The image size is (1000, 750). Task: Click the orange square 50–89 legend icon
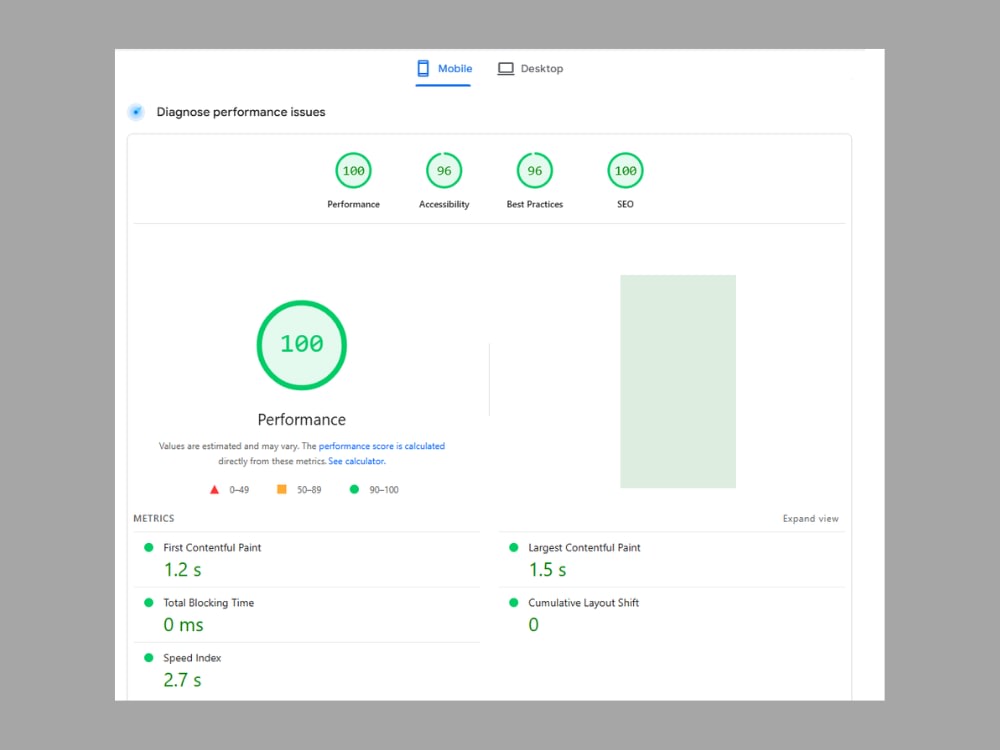click(x=281, y=489)
